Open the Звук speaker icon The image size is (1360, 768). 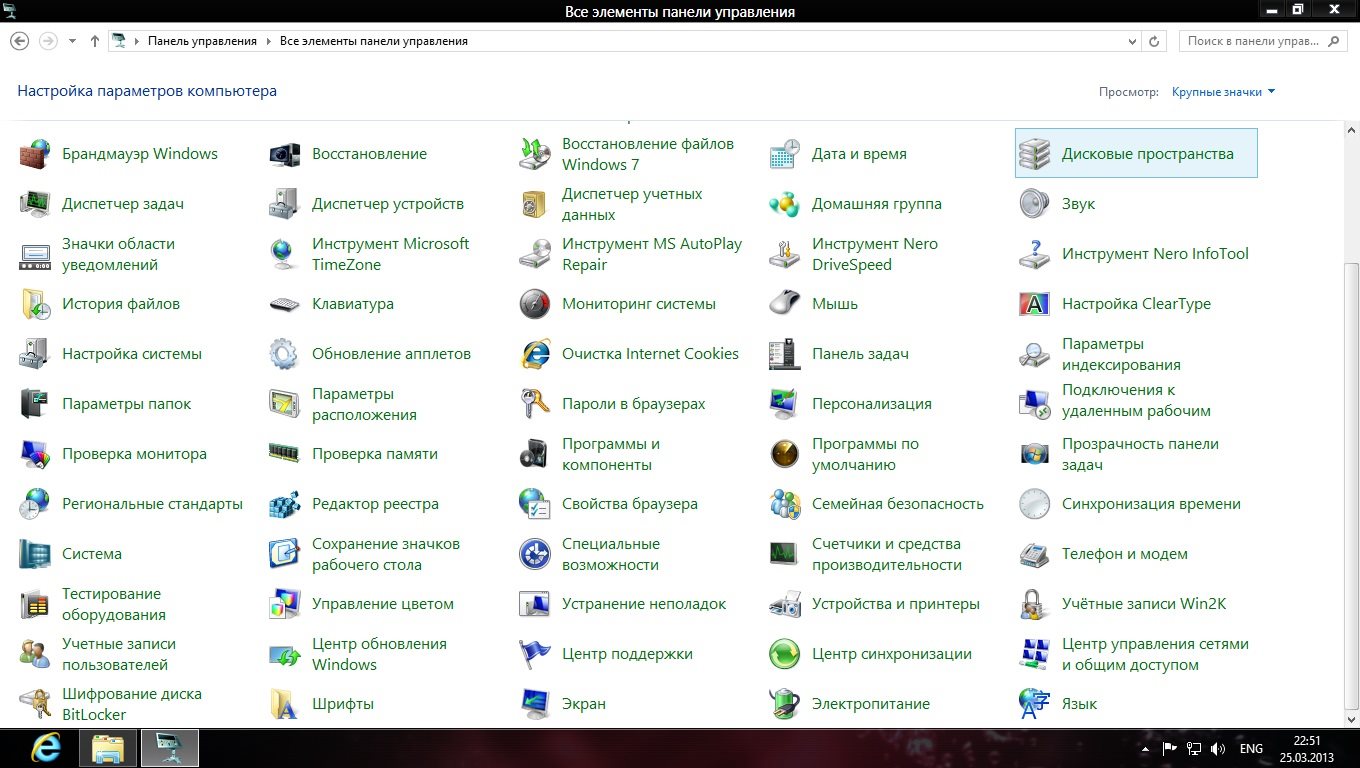[x=1035, y=204]
